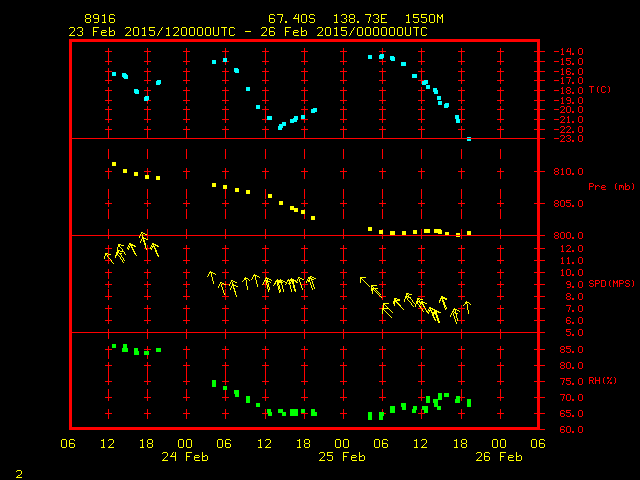Click the "11.0" wind speed tick label

[572, 260]
